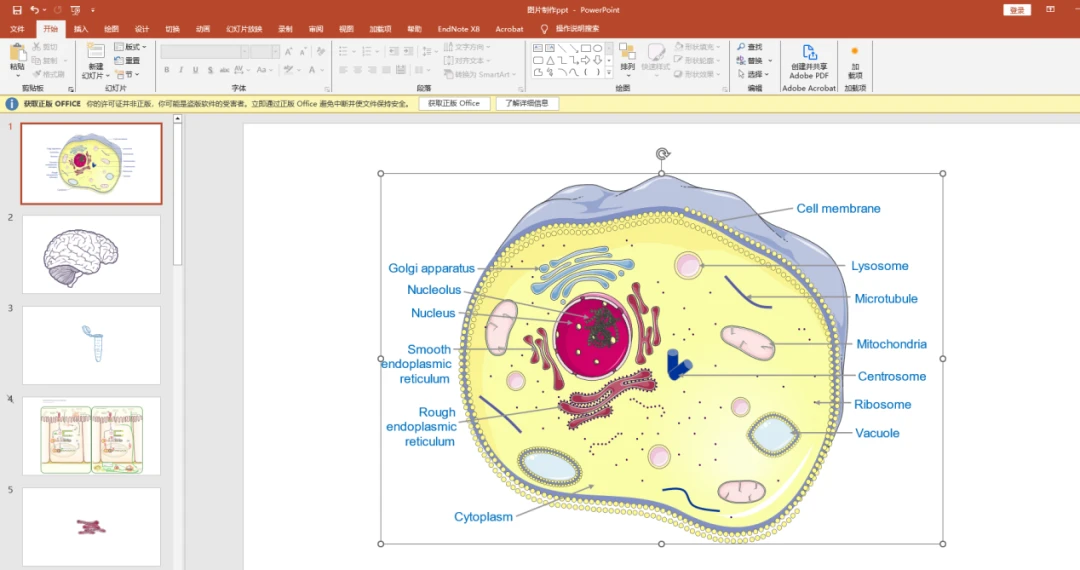Click the lightbulb Tell Me search icon
Screen dimensions: 1080x570
click(x=544, y=29)
